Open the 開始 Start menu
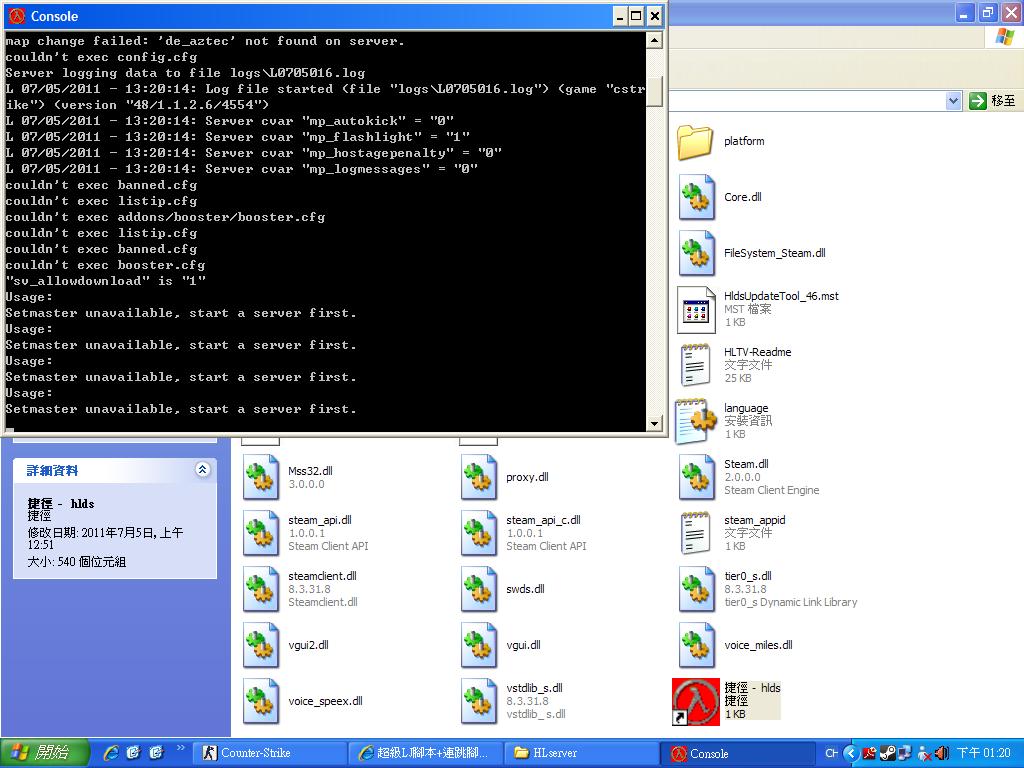This screenshot has width=1024, height=768. (x=44, y=753)
